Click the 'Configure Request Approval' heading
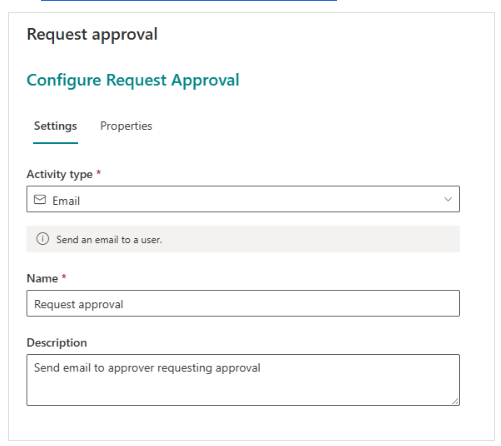 133,80
